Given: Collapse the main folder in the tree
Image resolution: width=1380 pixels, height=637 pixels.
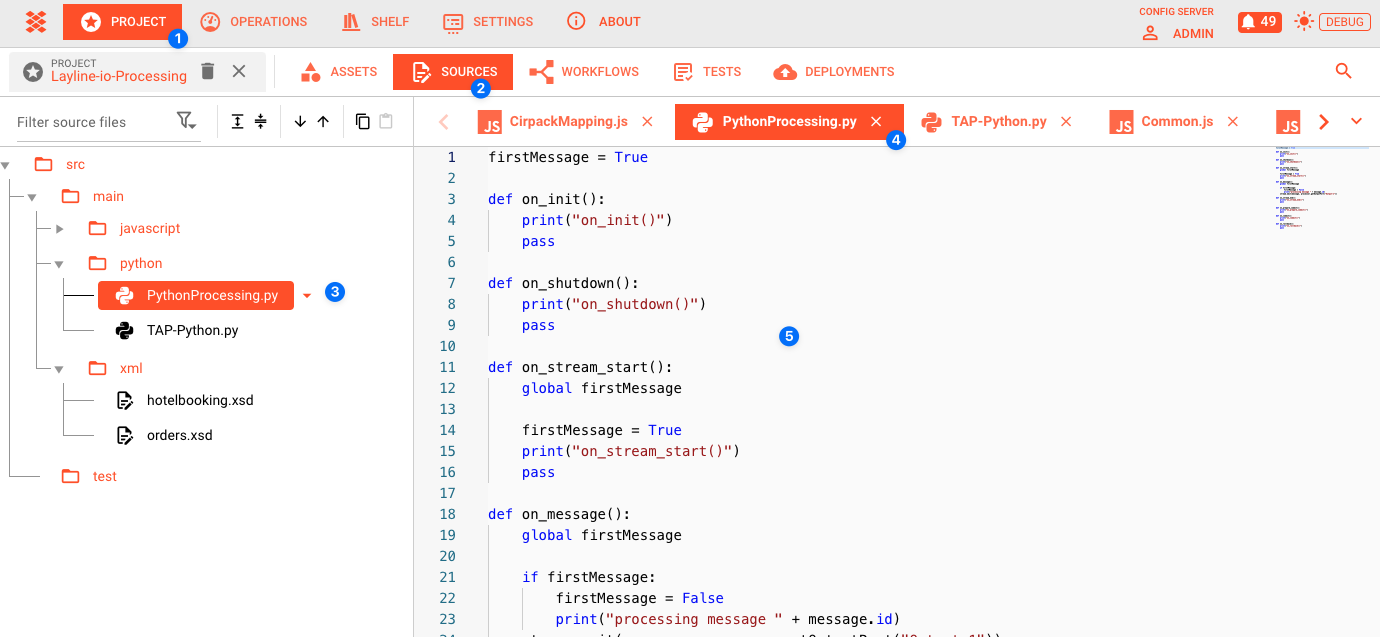Looking at the screenshot, I should [x=32, y=196].
